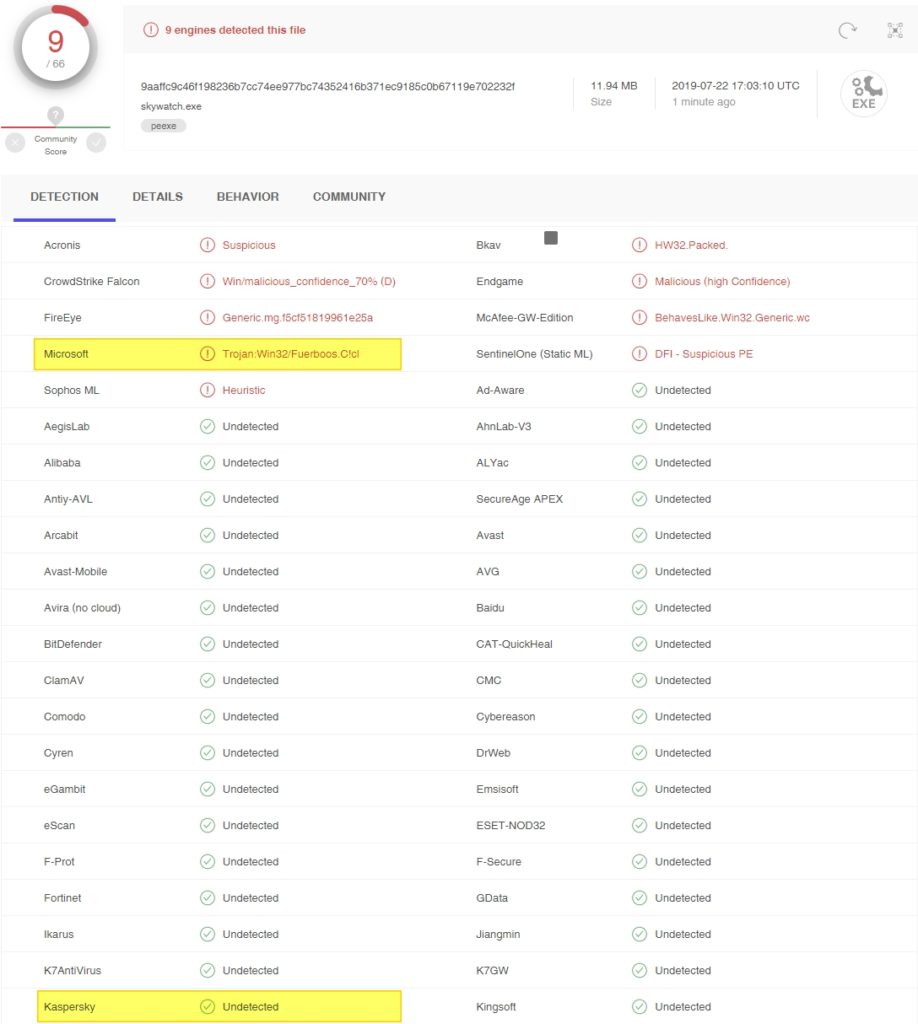Viewport: 918px width, 1024px height.
Task: Click the green check icon for Avast
Action: coord(639,535)
